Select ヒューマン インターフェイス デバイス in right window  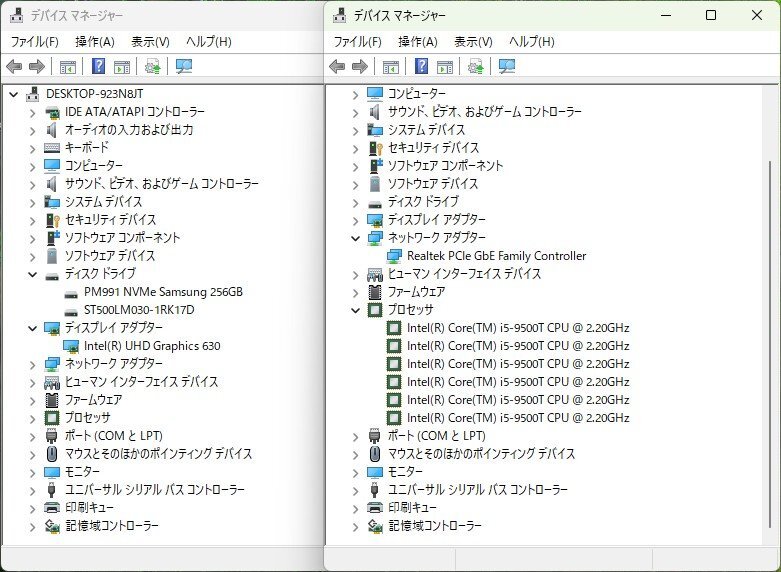coord(464,274)
